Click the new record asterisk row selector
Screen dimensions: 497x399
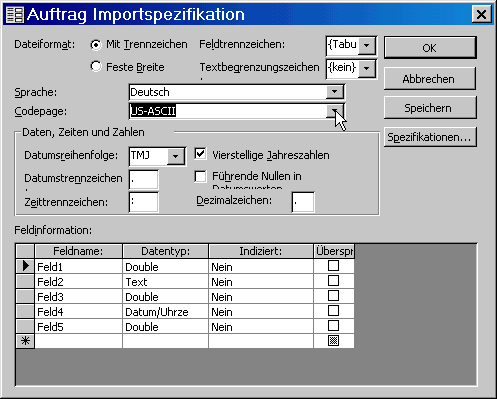pos(25,341)
